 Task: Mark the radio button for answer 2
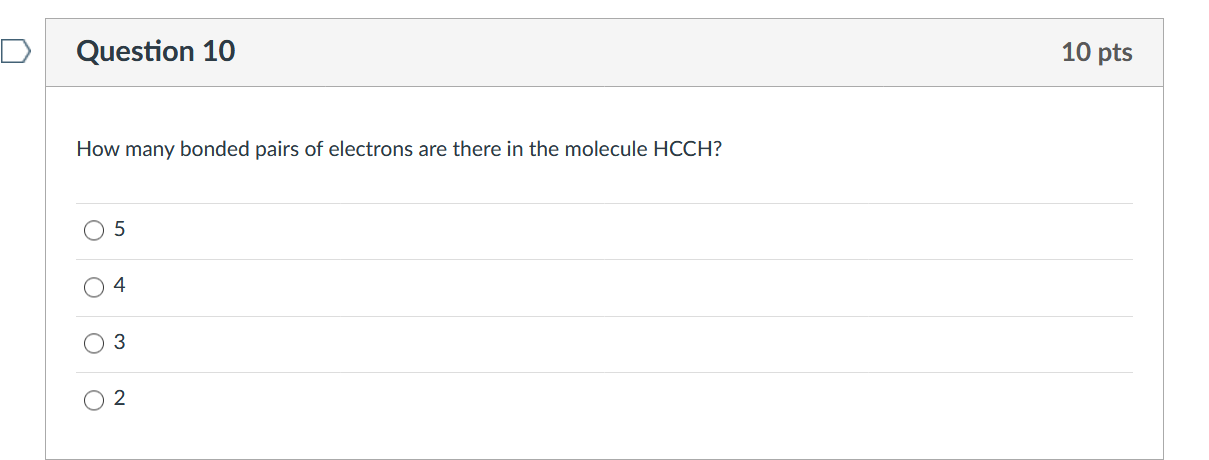(93, 400)
